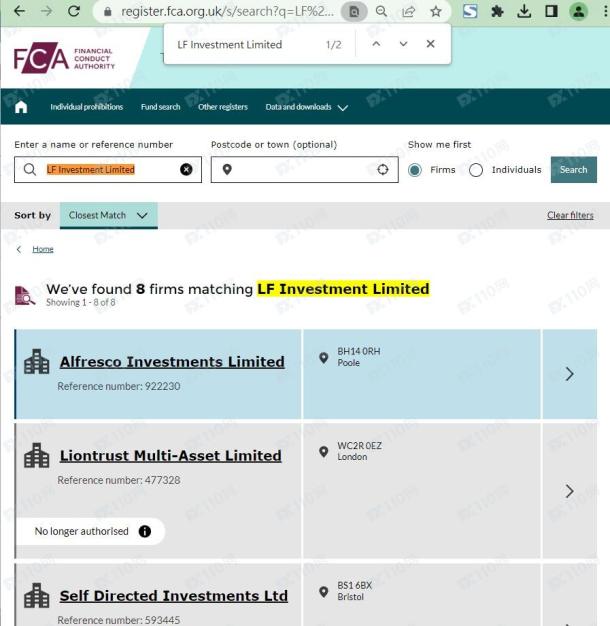Click the Home breadcrumb link
This screenshot has height=626, width=610.
tap(43, 249)
